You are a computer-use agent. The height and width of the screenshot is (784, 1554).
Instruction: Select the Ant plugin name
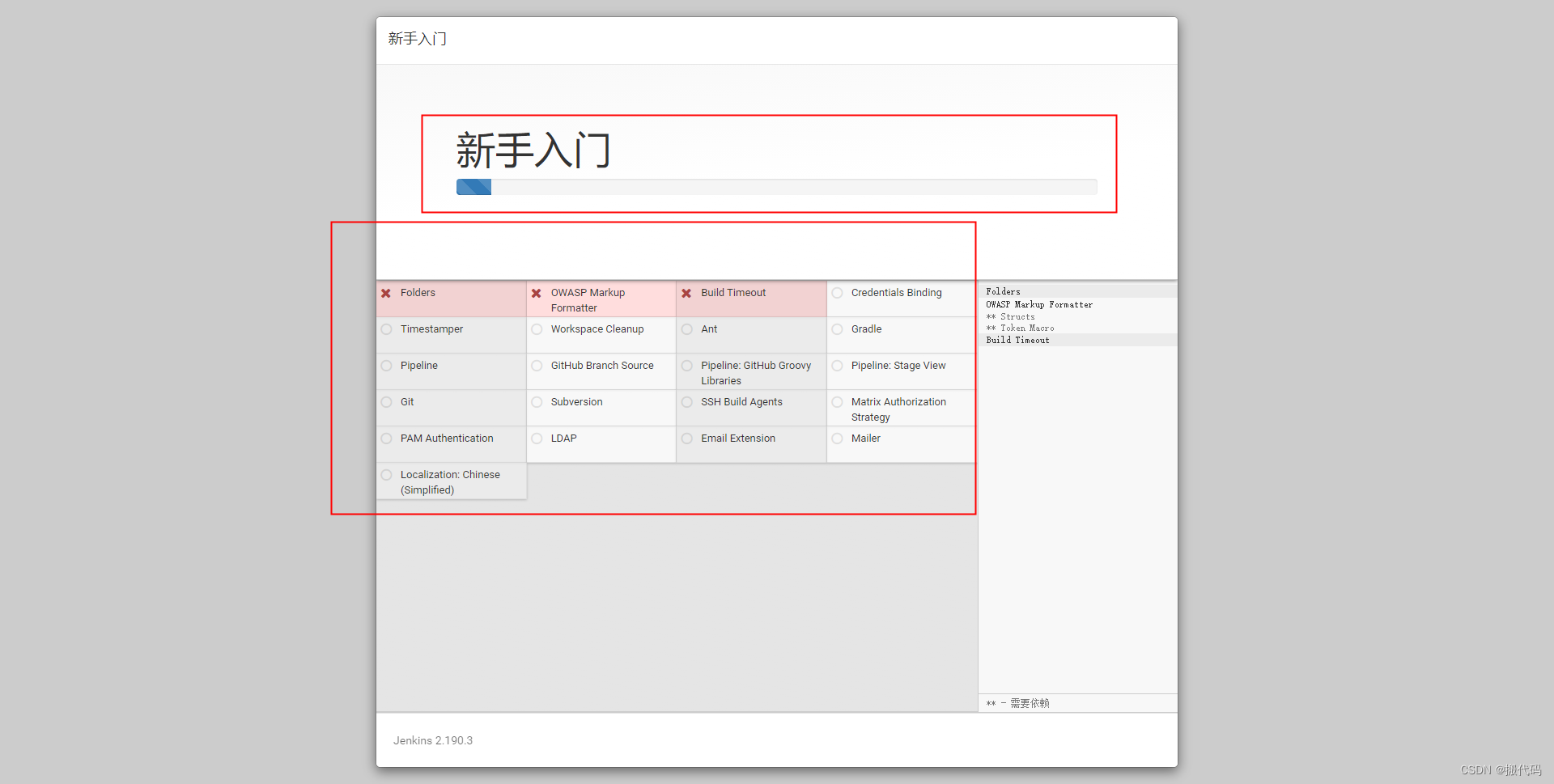coord(709,329)
